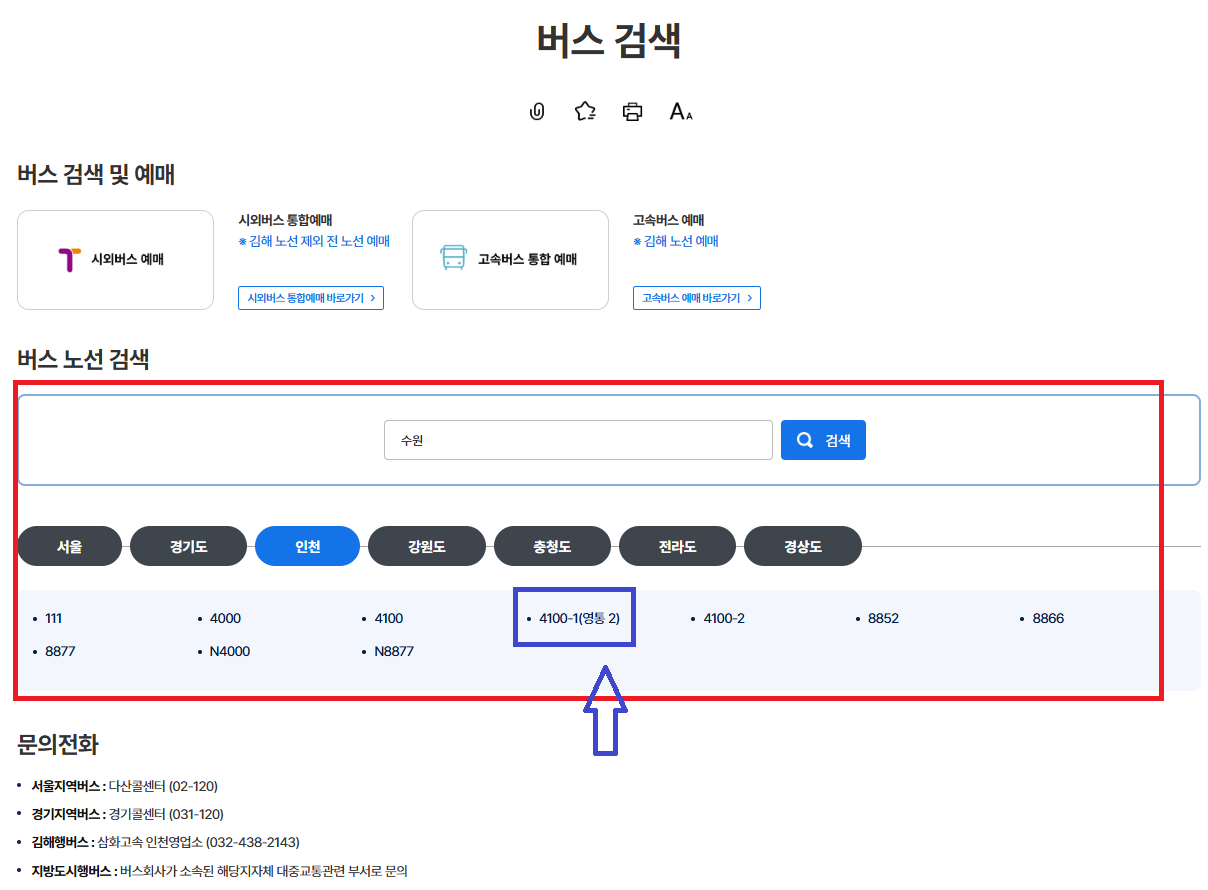Select the 강원도 region filter
Screen dimensions: 1208x890
[427, 546]
